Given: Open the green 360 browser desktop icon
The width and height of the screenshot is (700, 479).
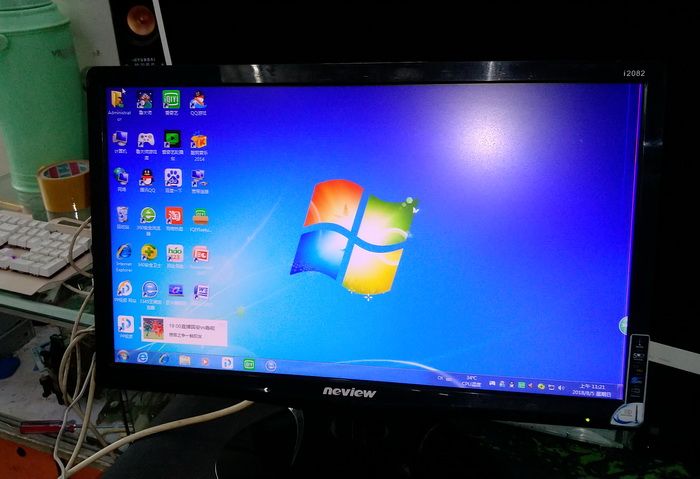Looking at the screenshot, I should tap(148, 215).
